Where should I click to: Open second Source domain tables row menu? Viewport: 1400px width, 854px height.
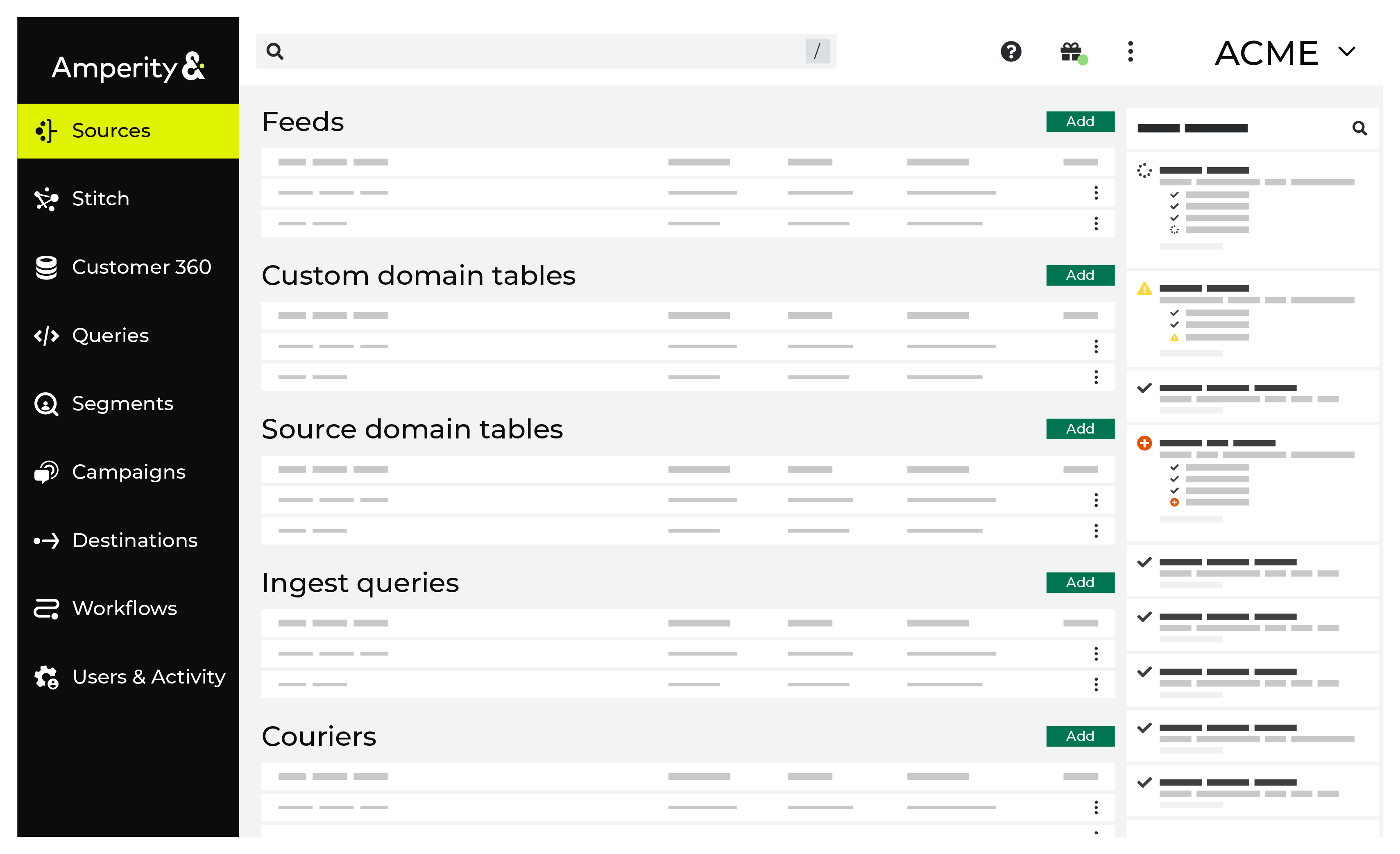point(1096,531)
